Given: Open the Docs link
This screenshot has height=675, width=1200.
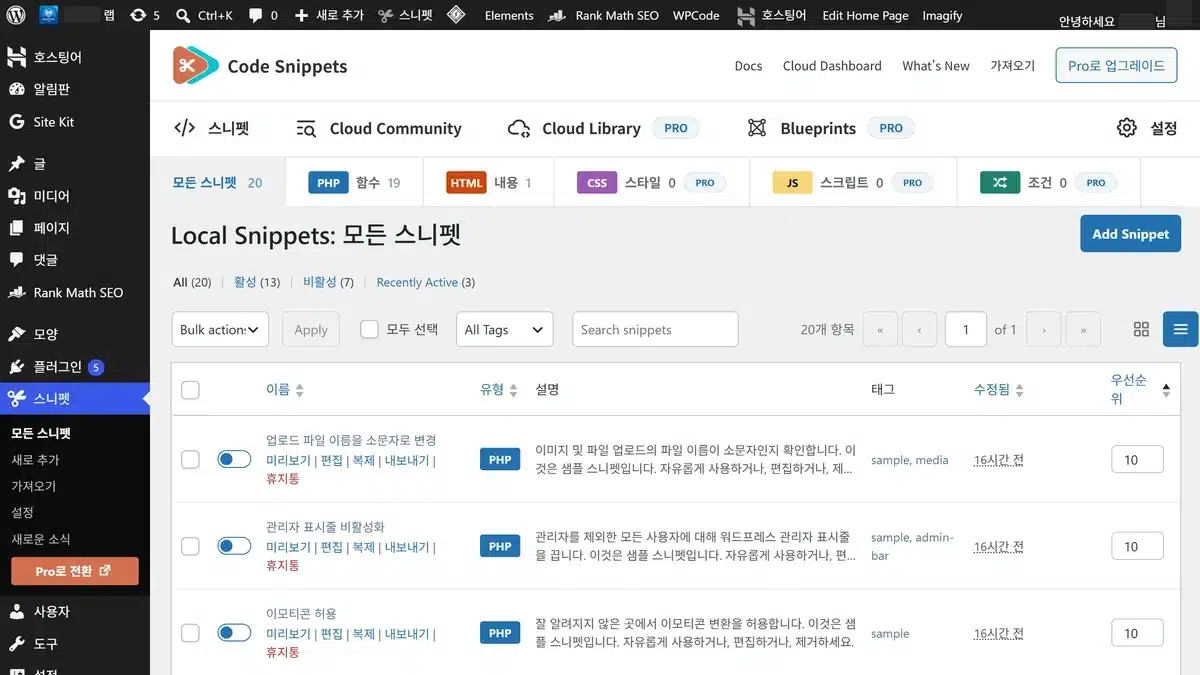Looking at the screenshot, I should click(748, 66).
